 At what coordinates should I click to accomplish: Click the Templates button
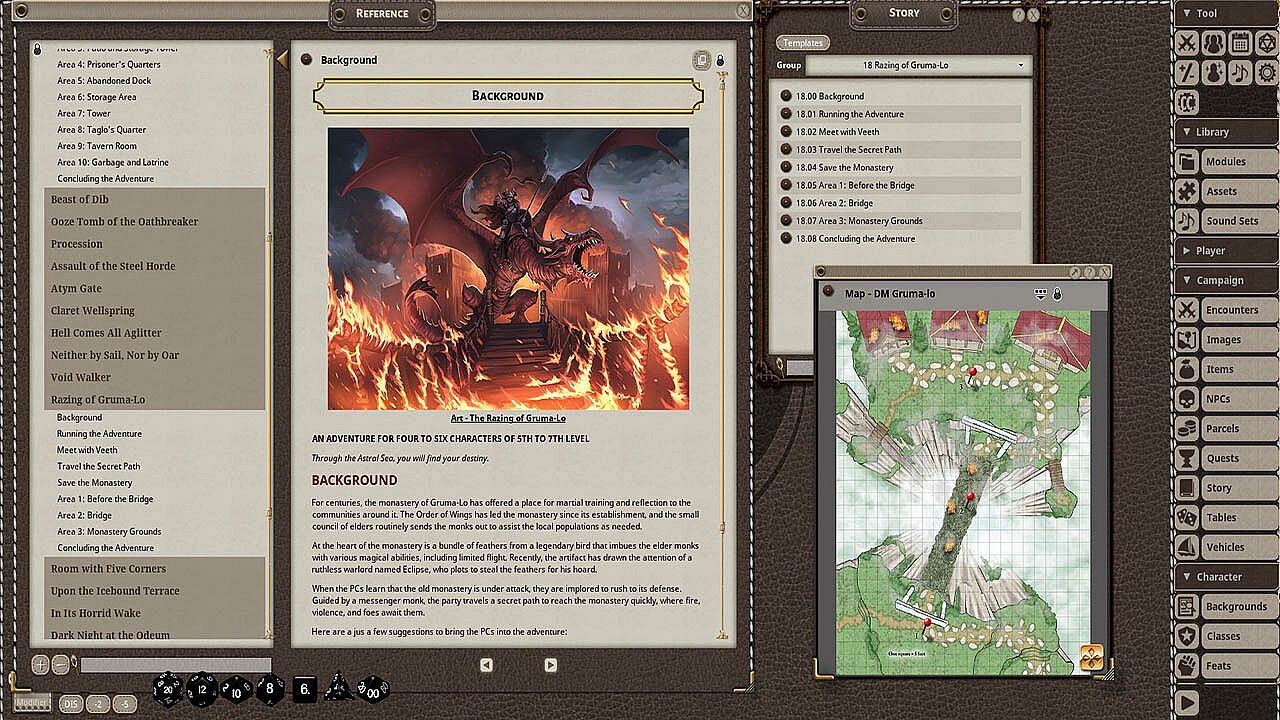coord(802,43)
